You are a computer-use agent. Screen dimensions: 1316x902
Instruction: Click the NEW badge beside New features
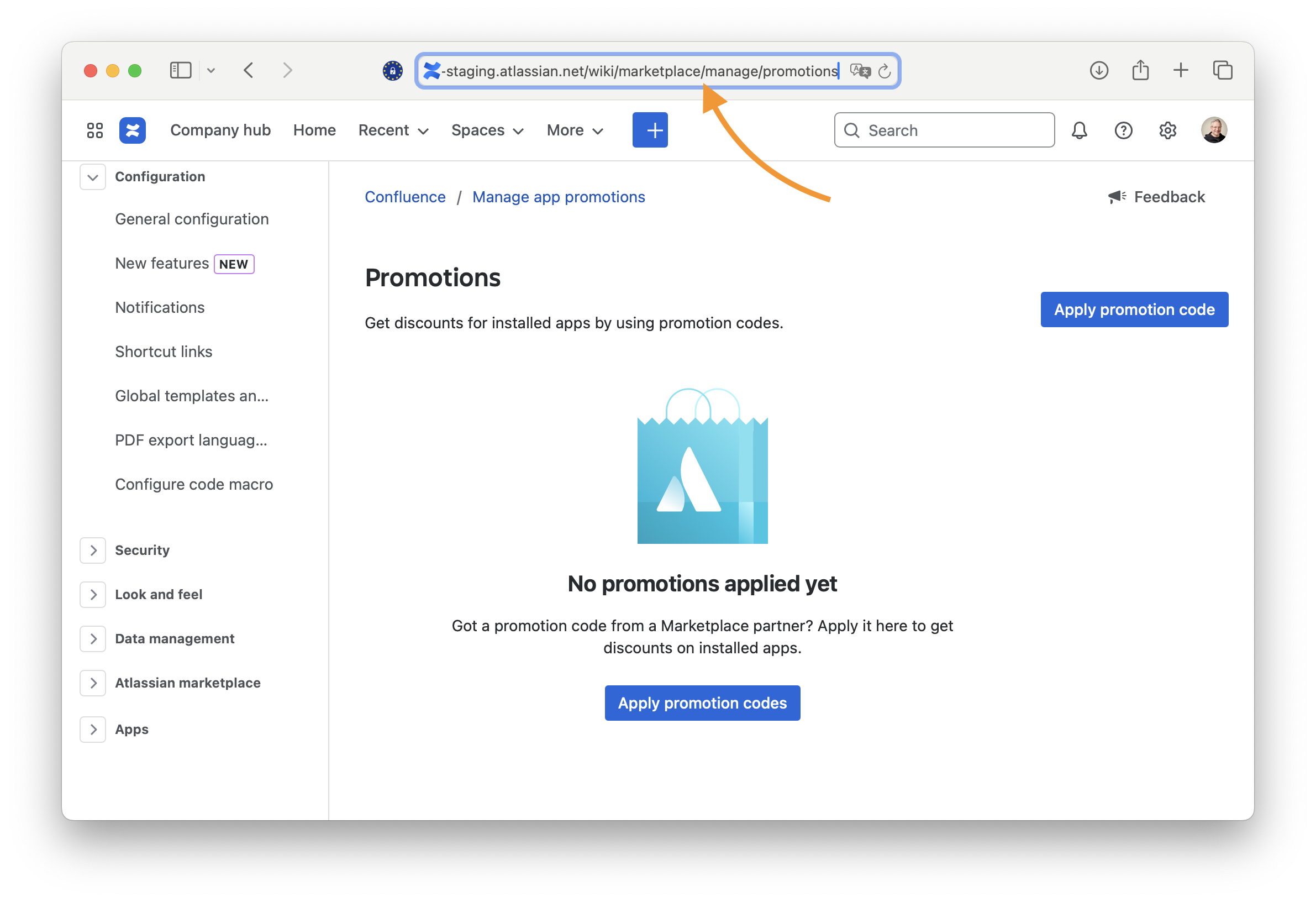tap(234, 264)
